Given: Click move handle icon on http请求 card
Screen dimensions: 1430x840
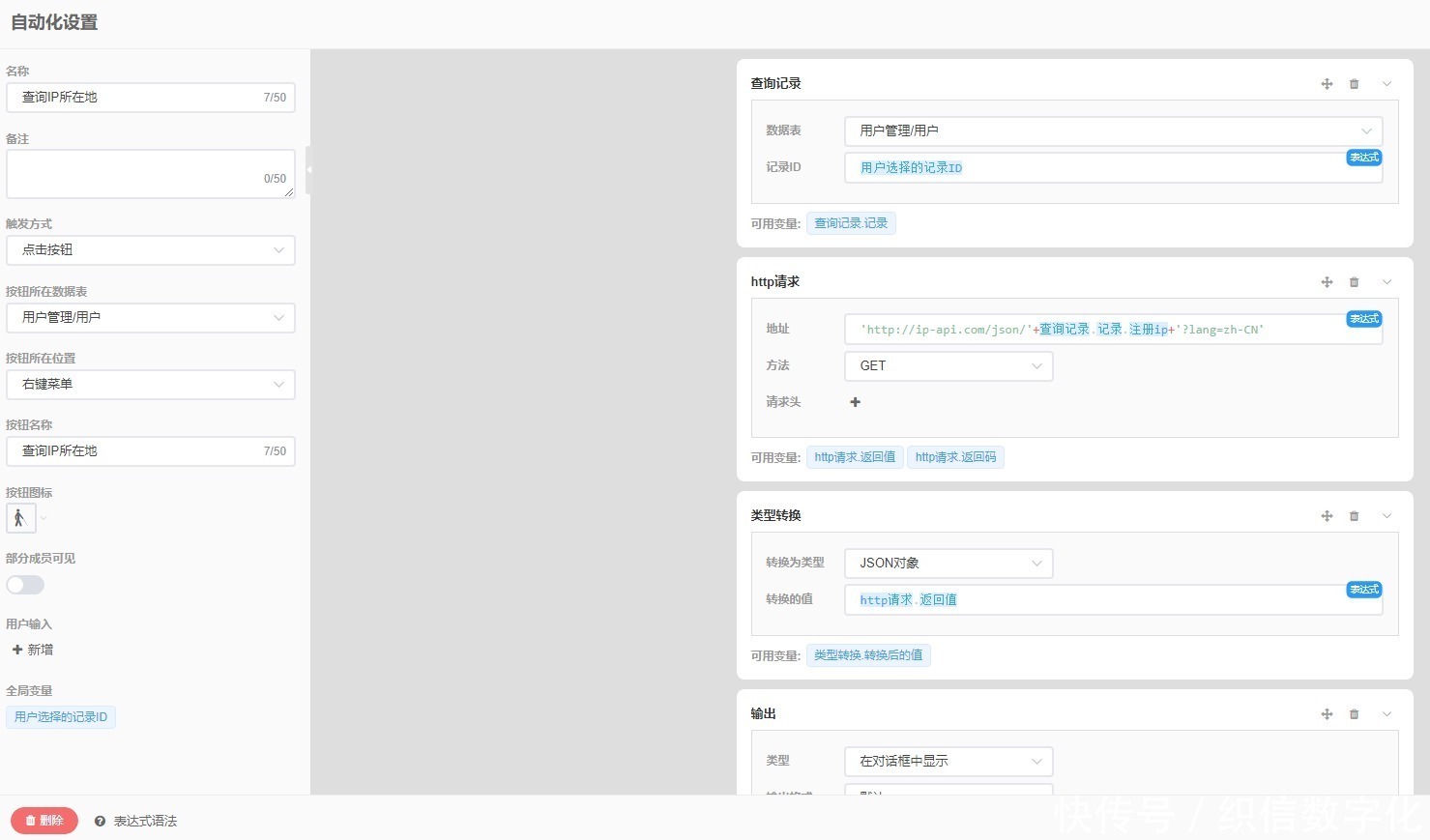Looking at the screenshot, I should click(x=1327, y=282).
